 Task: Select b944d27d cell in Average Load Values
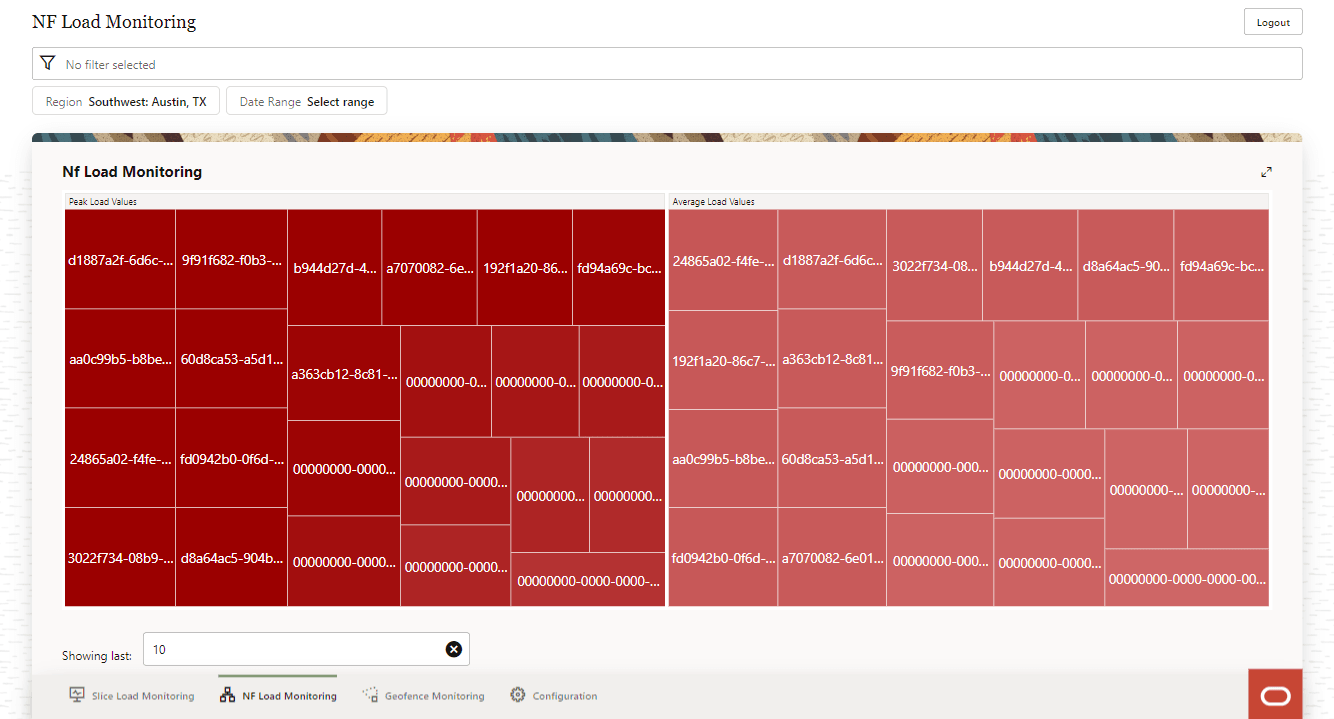[1030, 265]
